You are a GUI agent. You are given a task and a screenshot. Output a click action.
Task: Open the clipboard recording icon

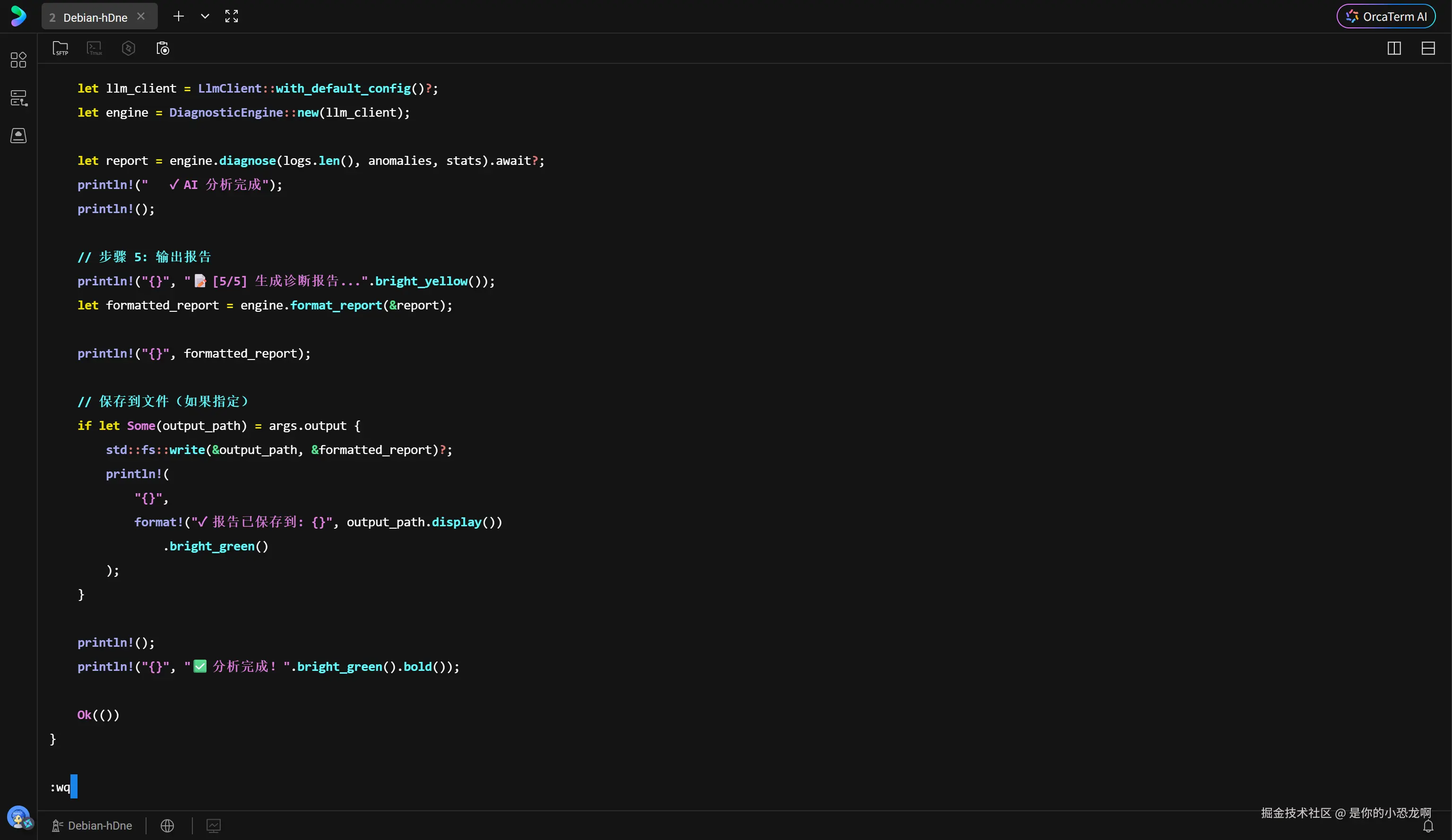[163, 48]
